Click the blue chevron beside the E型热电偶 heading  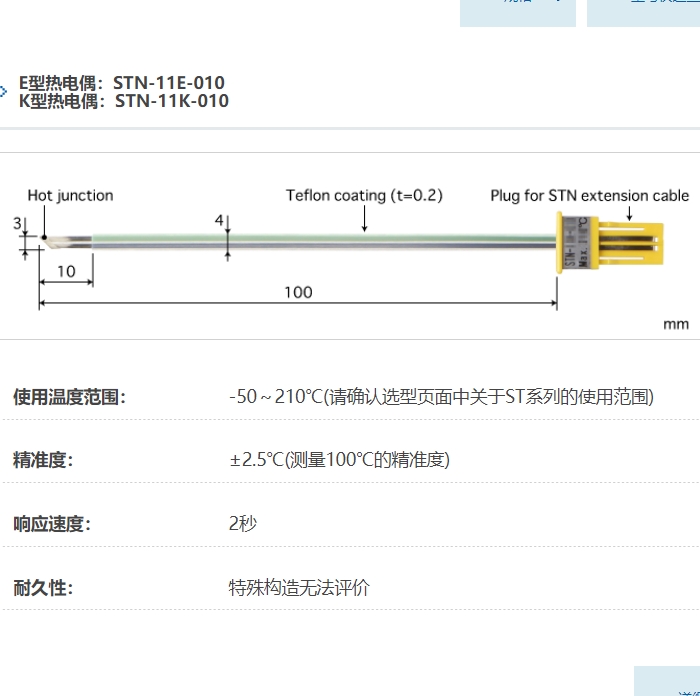(4, 92)
